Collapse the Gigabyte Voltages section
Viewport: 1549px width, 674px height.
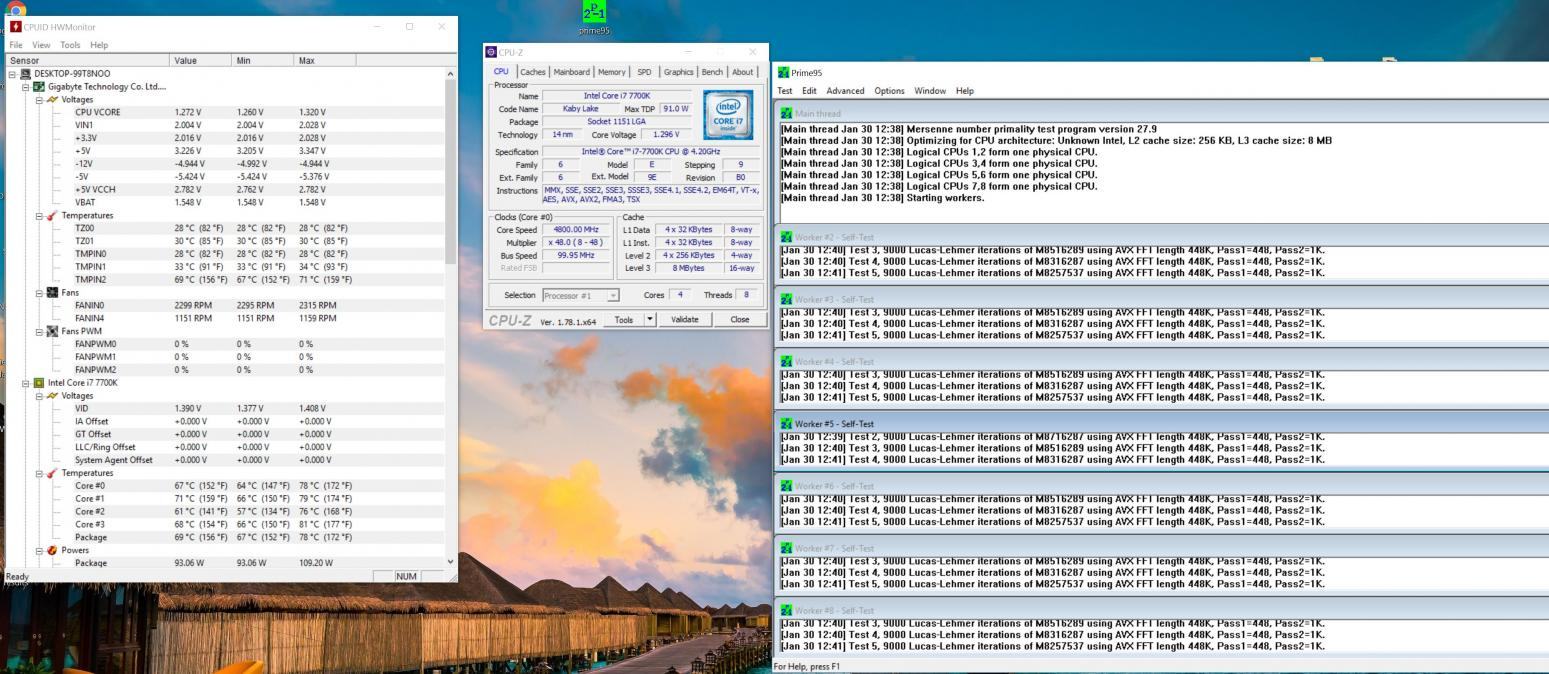click(39, 100)
